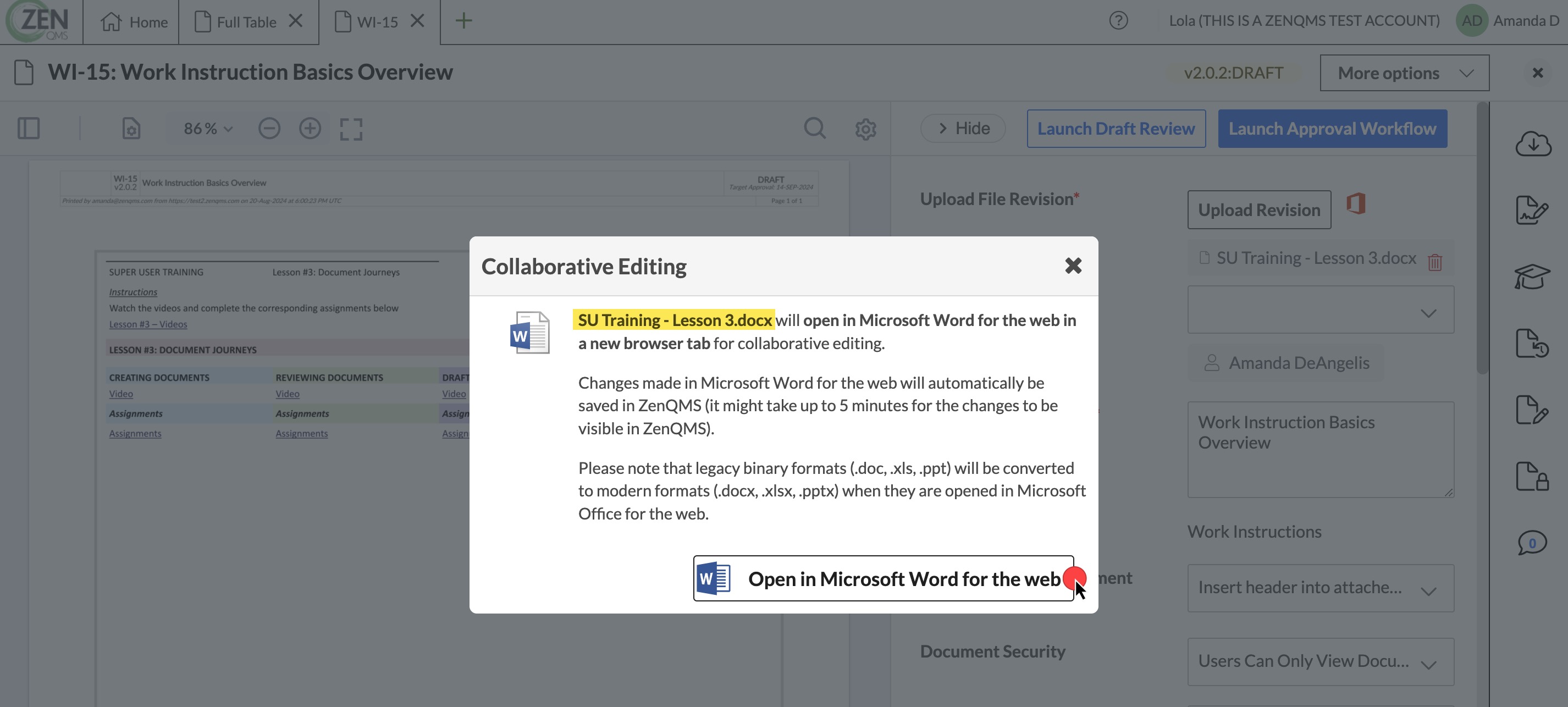Click the Work Instructions category text
This screenshot has height=707, width=1568.
1254,532
